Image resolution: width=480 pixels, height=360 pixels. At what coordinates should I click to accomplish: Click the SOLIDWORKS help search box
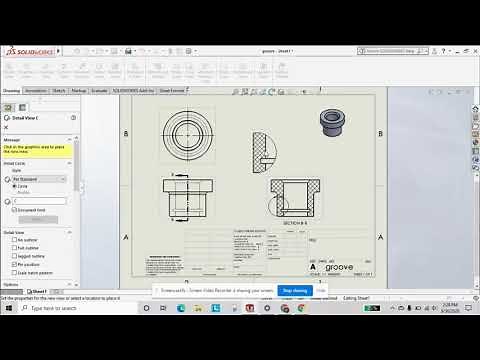click(393, 51)
